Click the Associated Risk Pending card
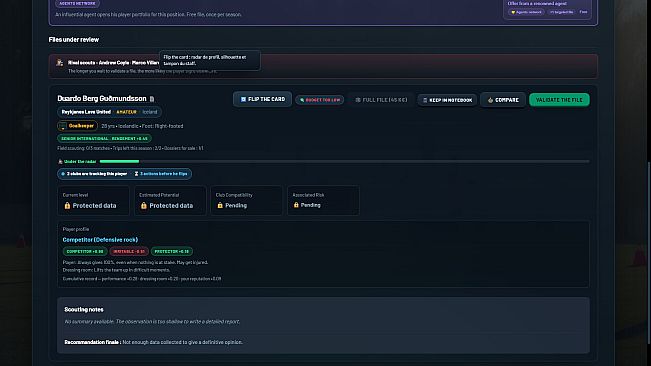 (323, 200)
